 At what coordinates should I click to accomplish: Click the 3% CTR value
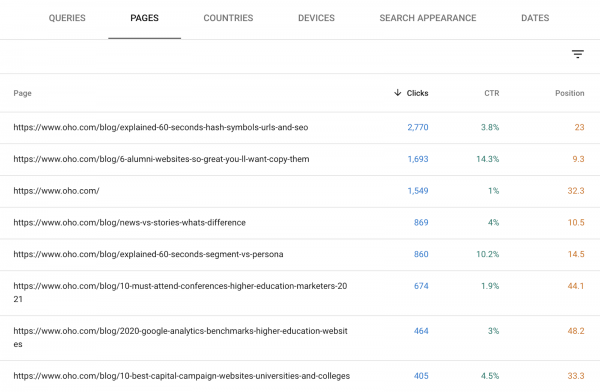[x=493, y=331]
